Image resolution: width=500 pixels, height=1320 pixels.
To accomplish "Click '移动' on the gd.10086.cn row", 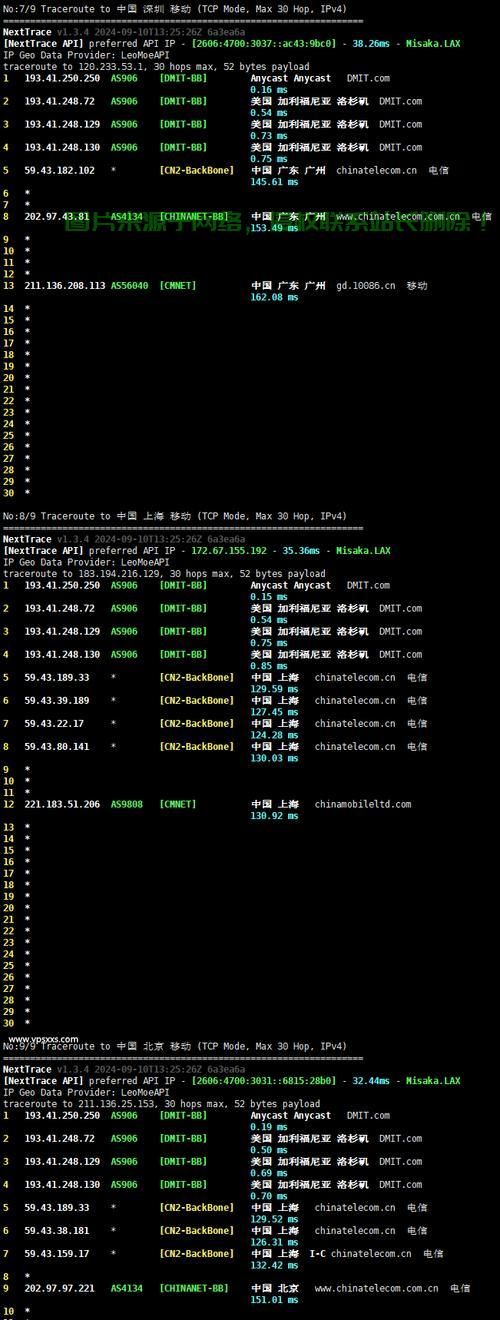I will point(417,285).
